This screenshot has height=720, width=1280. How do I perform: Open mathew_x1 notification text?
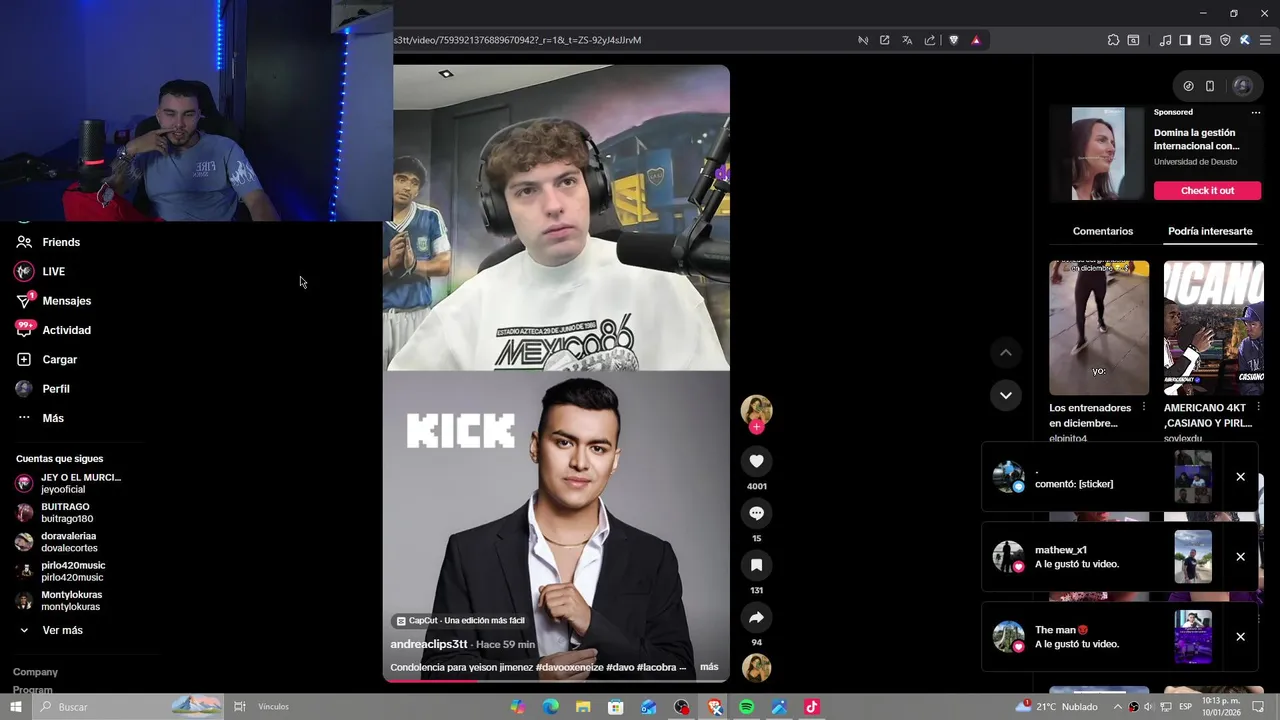point(1076,557)
